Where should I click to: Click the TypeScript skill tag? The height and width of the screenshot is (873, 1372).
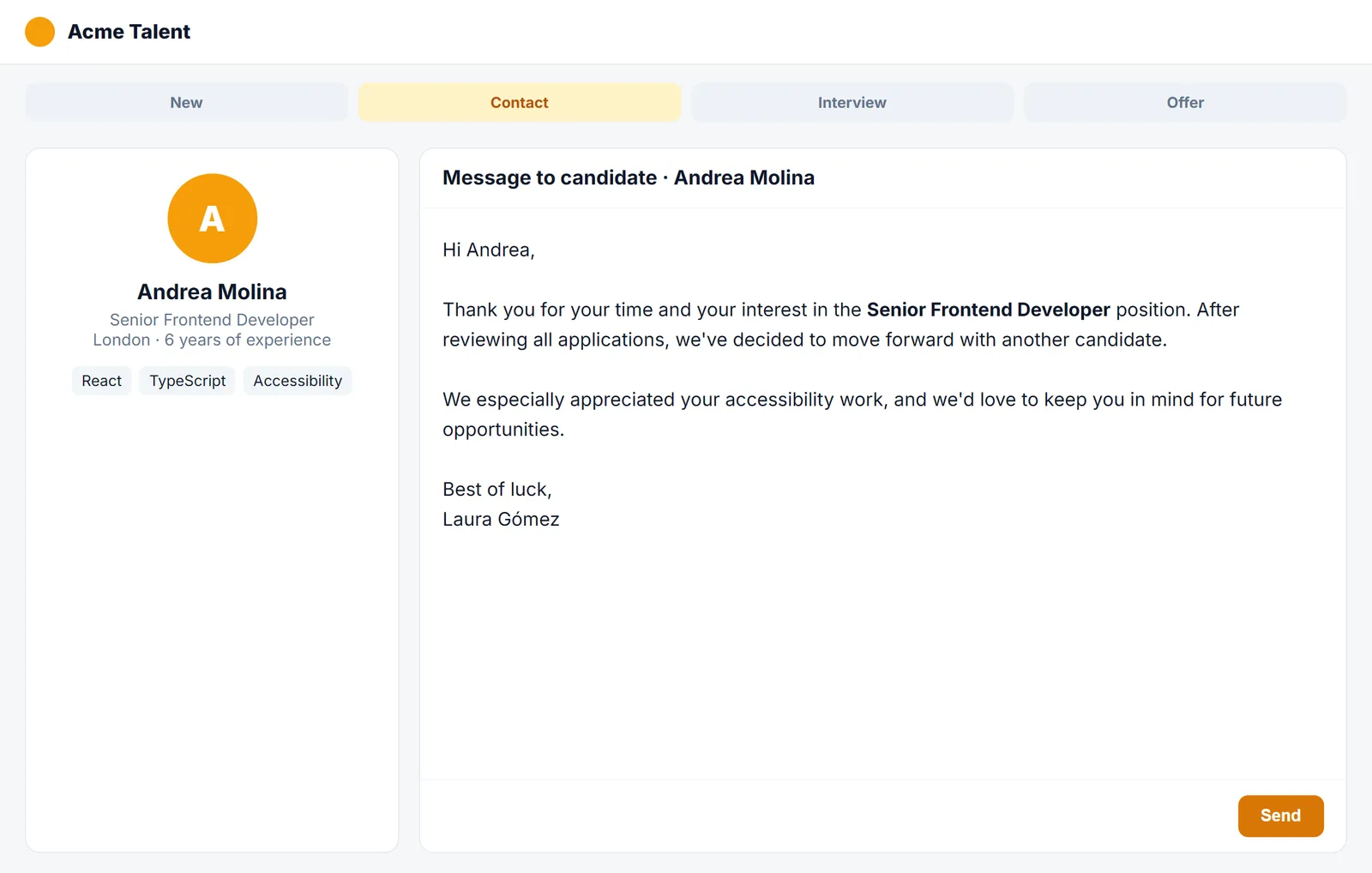pyautogui.click(x=188, y=381)
